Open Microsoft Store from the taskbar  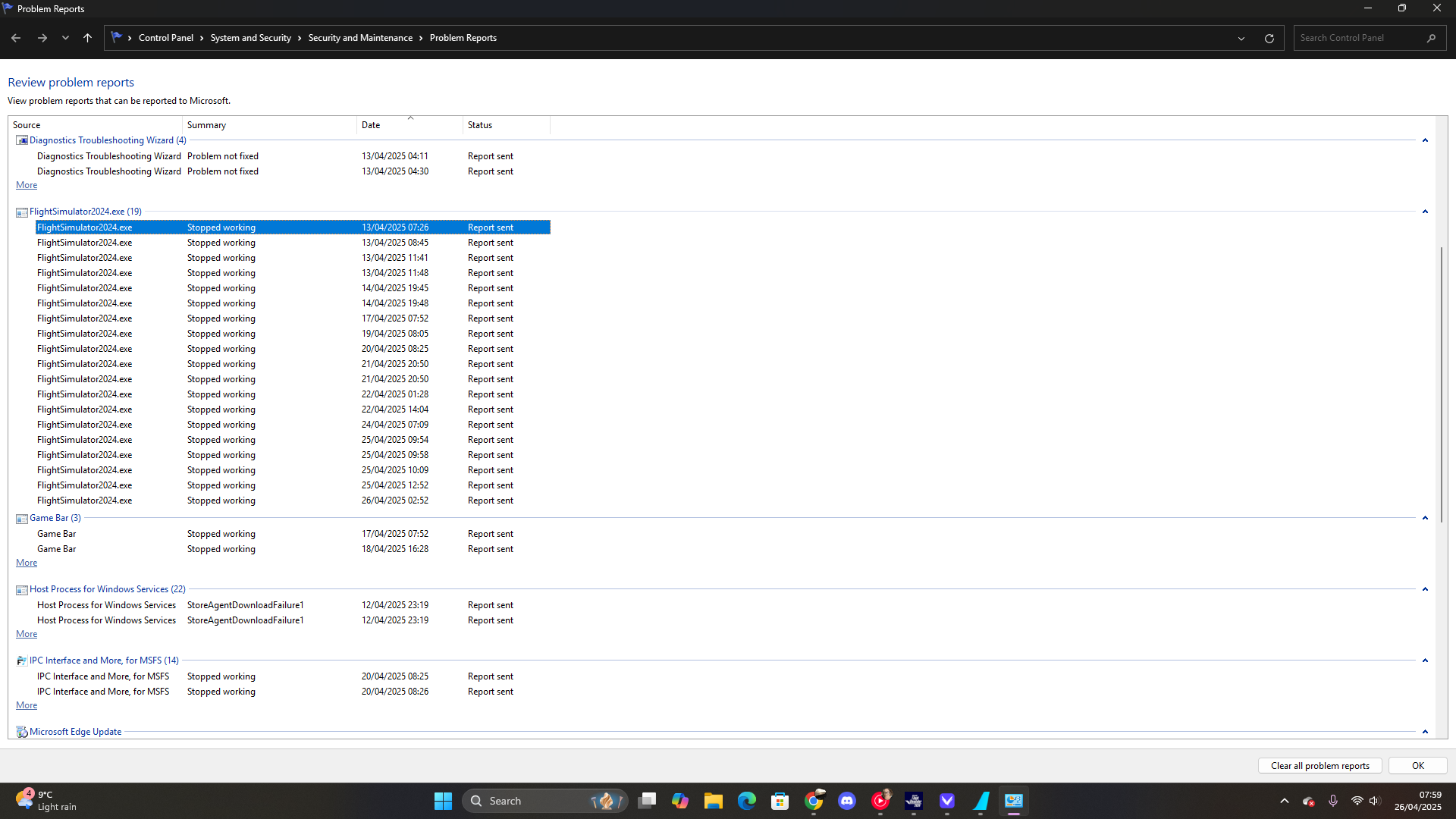780,801
